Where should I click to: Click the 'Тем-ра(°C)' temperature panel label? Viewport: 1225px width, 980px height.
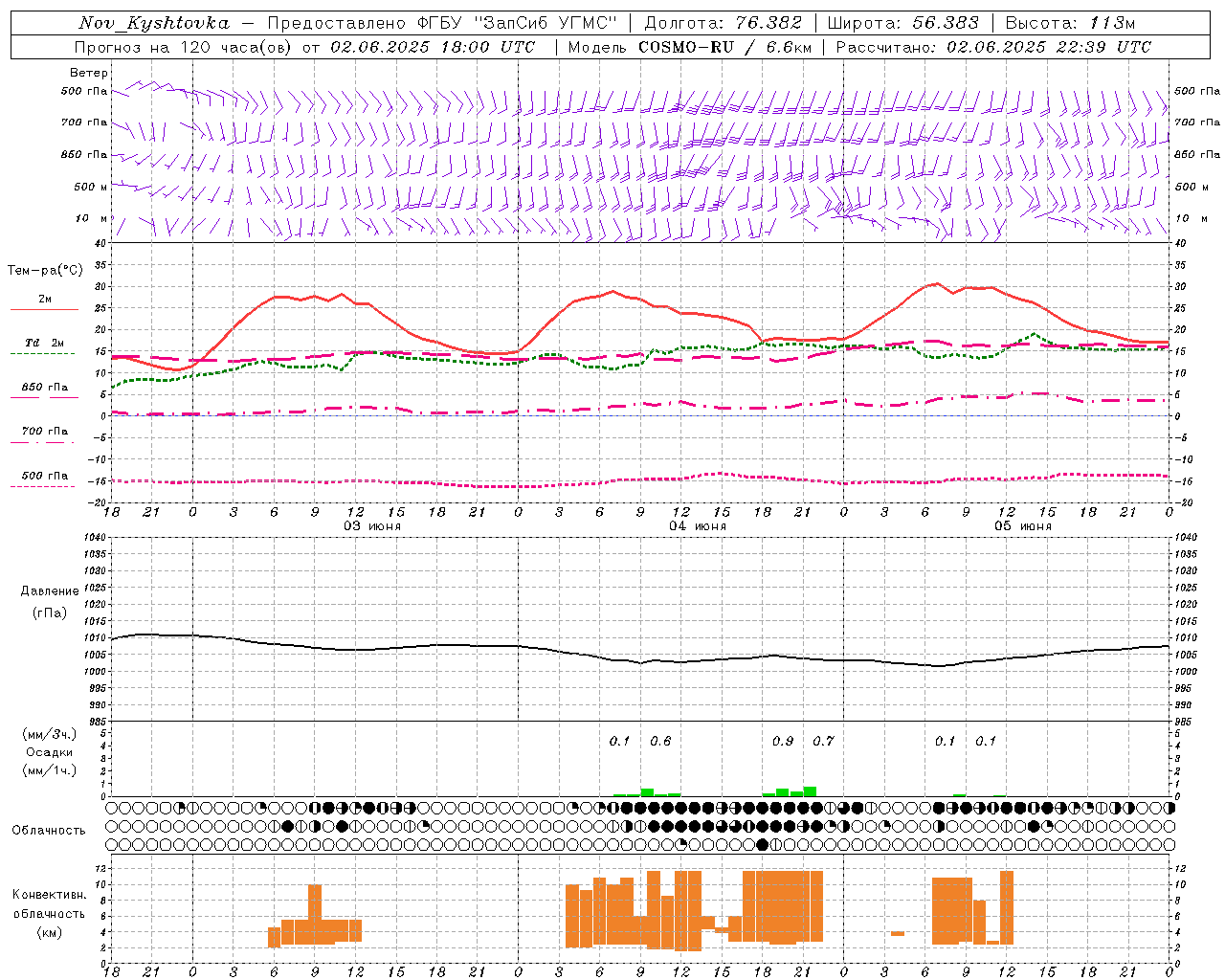45,271
